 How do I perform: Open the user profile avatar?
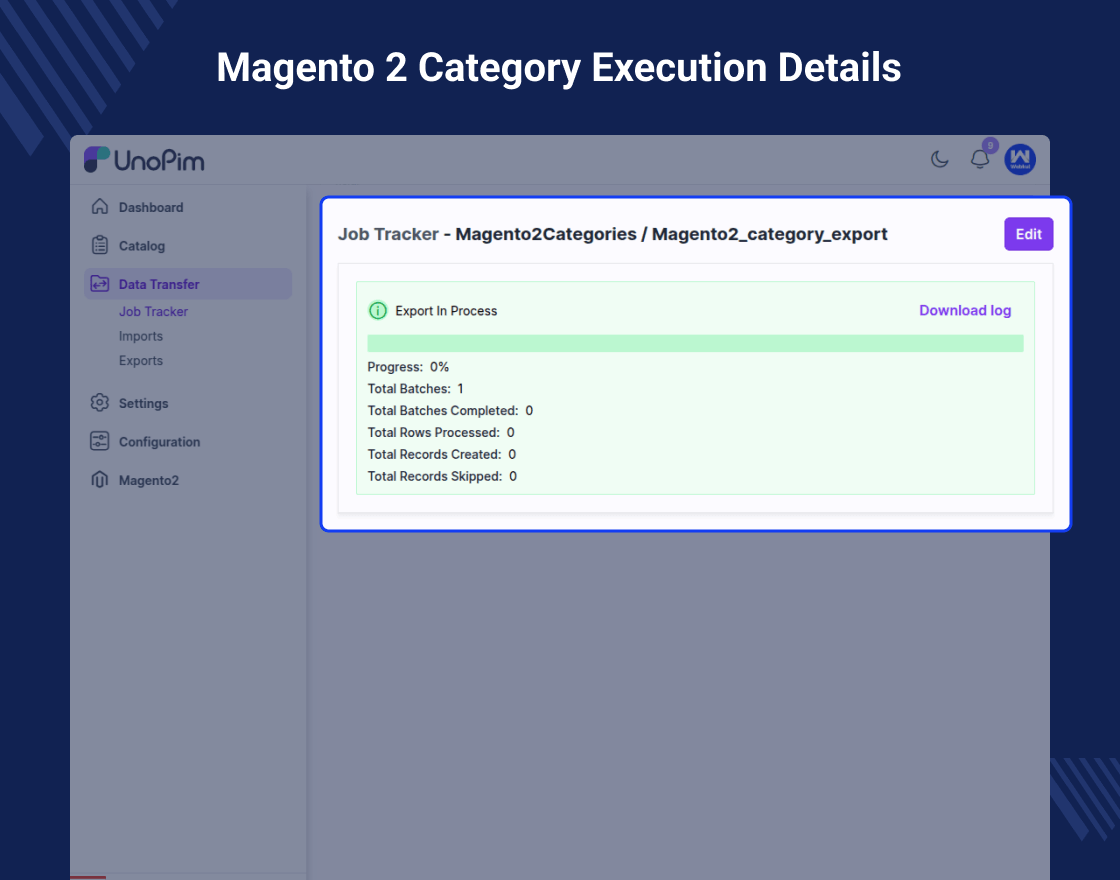click(x=1020, y=159)
